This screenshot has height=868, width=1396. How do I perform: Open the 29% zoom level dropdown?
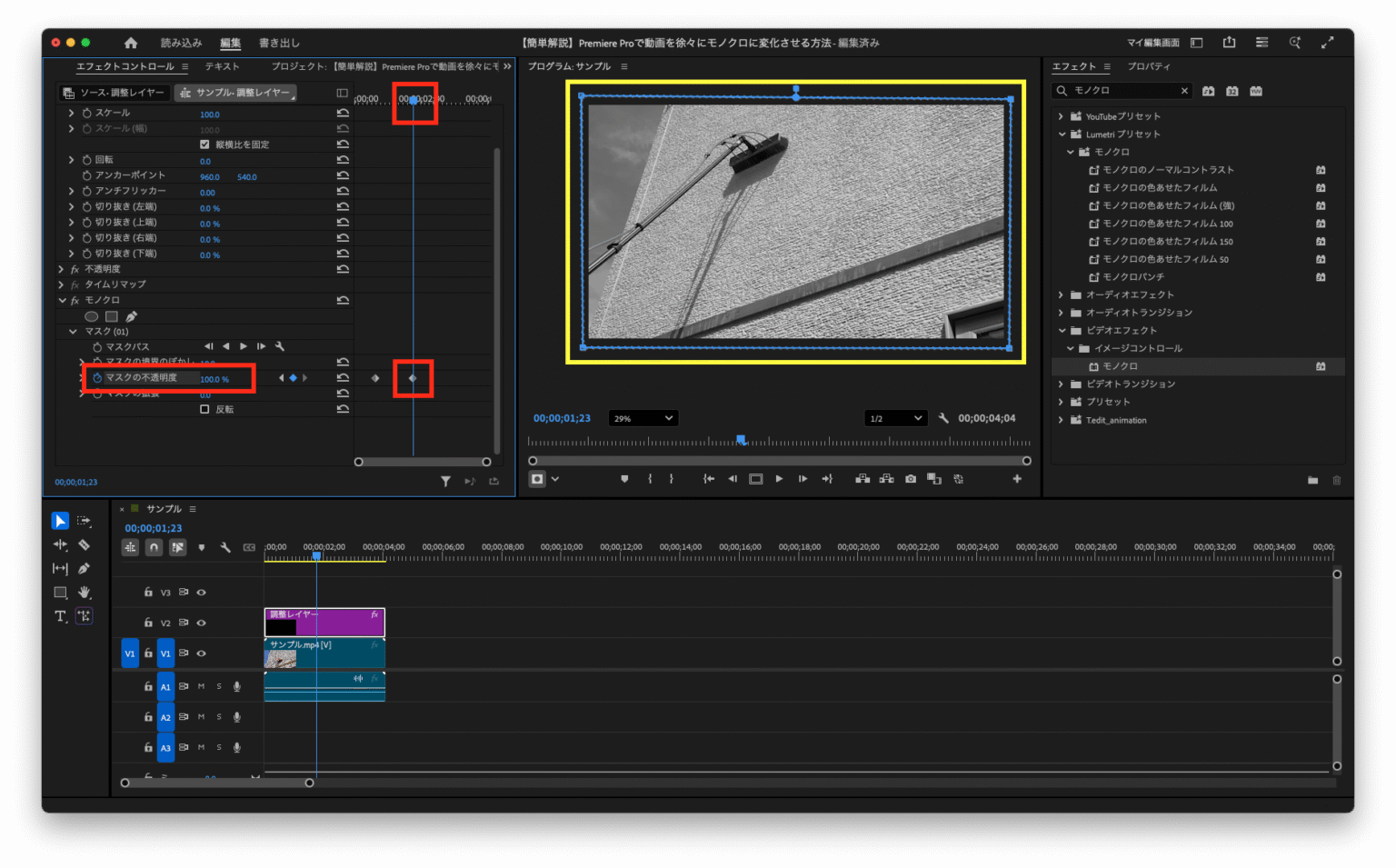(x=643, y=417)
